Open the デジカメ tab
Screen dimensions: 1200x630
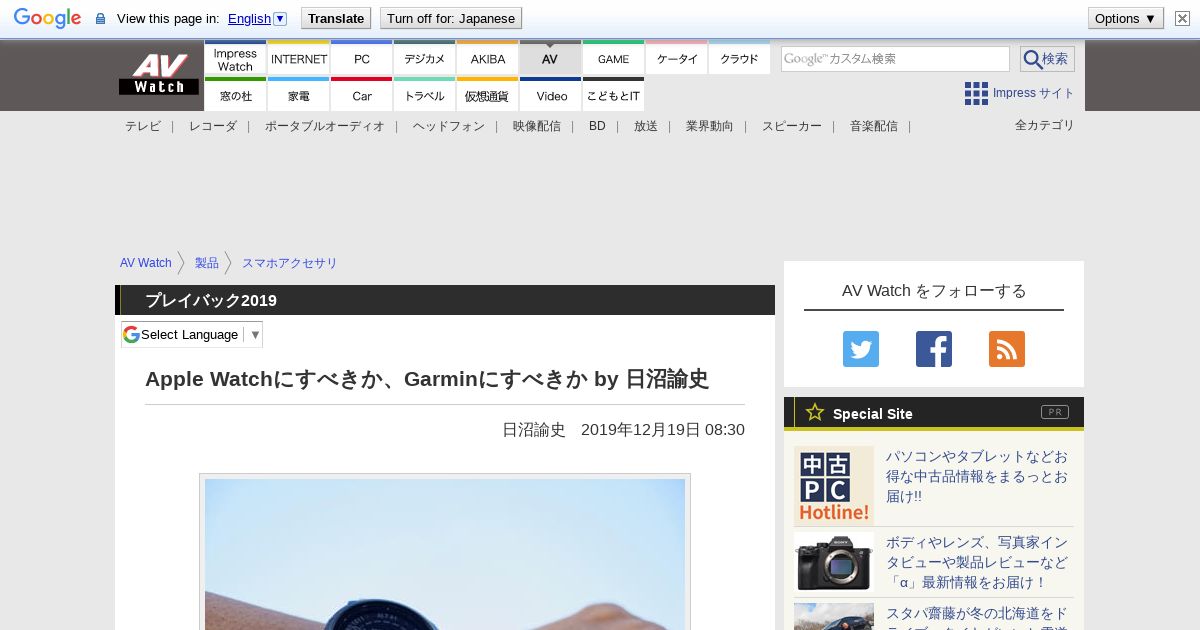pos(425,59)
